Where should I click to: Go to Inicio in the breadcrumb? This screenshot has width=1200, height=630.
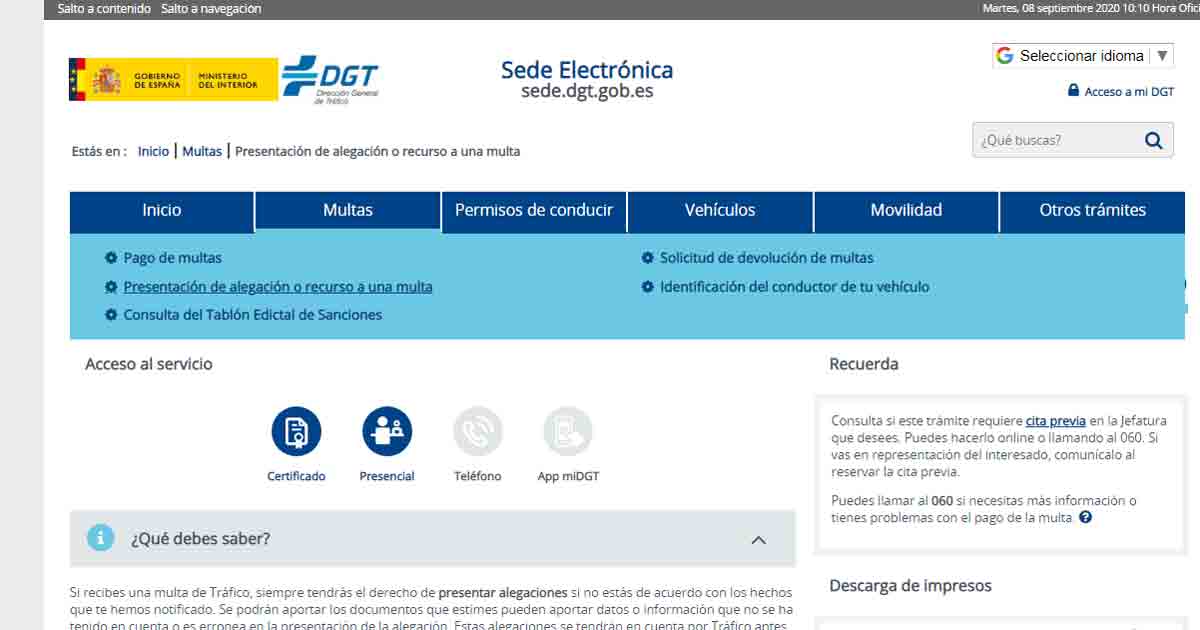(x=153, y=151)
